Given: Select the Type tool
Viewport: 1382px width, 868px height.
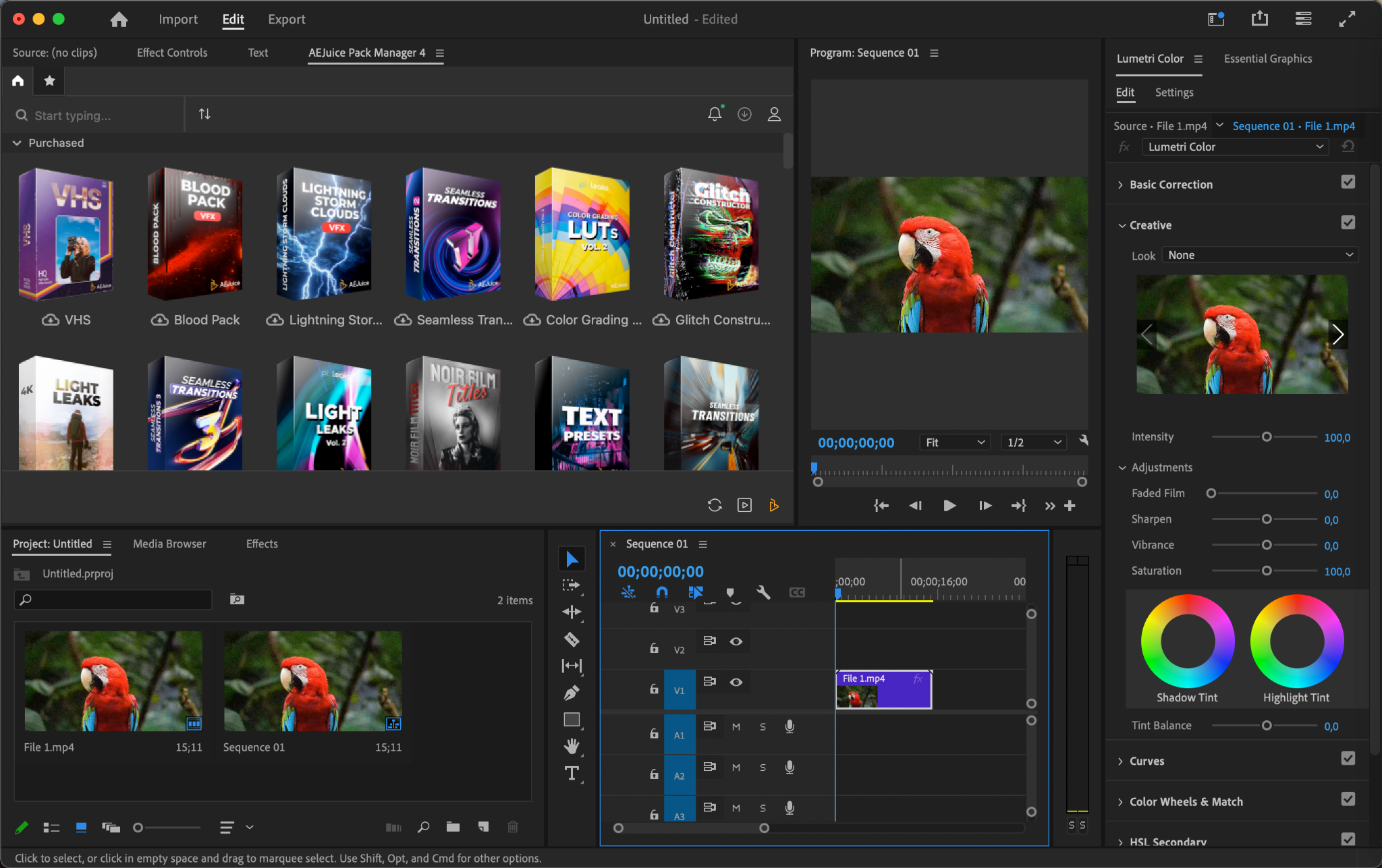Looking at the screenshot, I should coord(572,774).
